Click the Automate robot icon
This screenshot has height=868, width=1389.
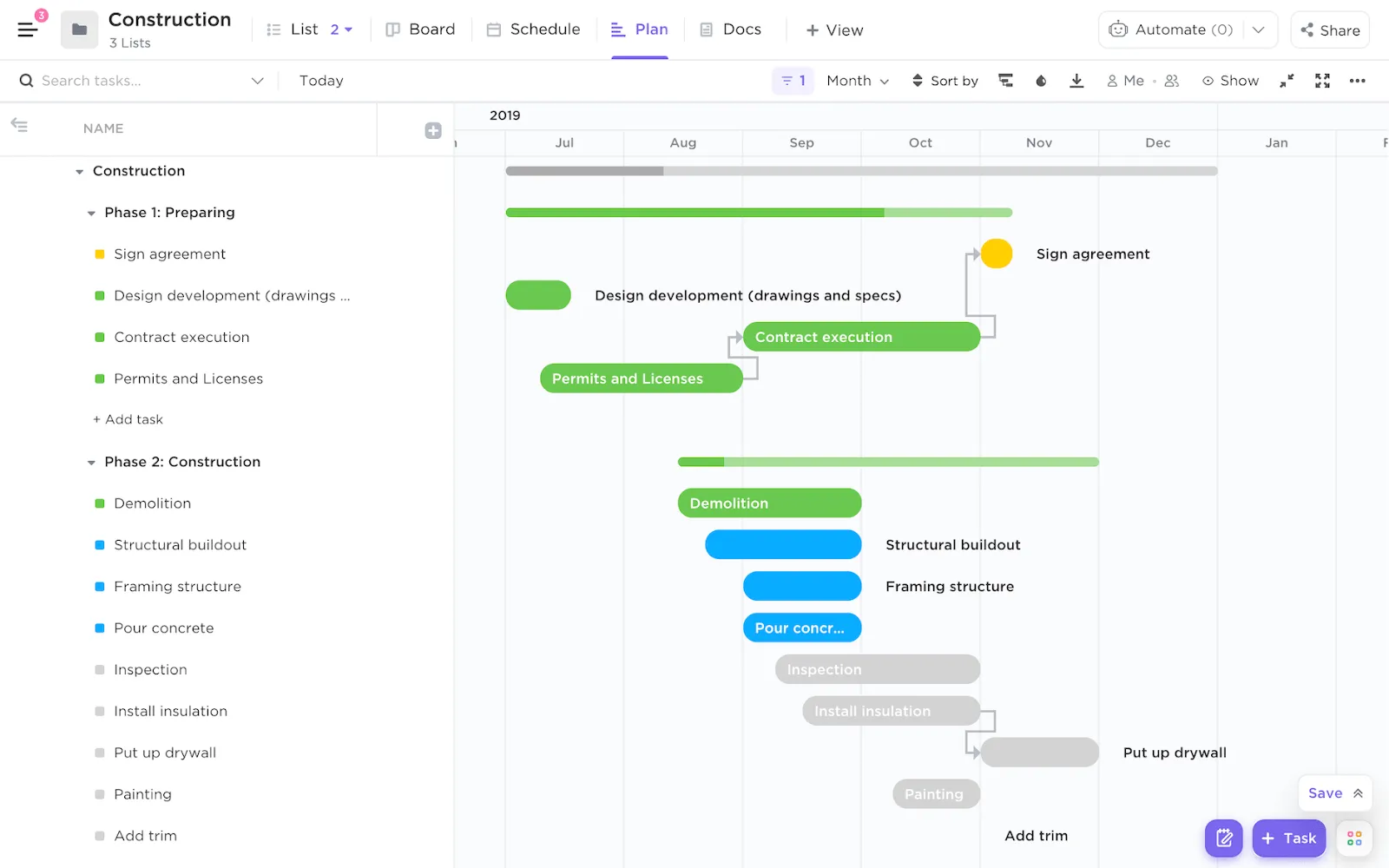point(1118,30)
